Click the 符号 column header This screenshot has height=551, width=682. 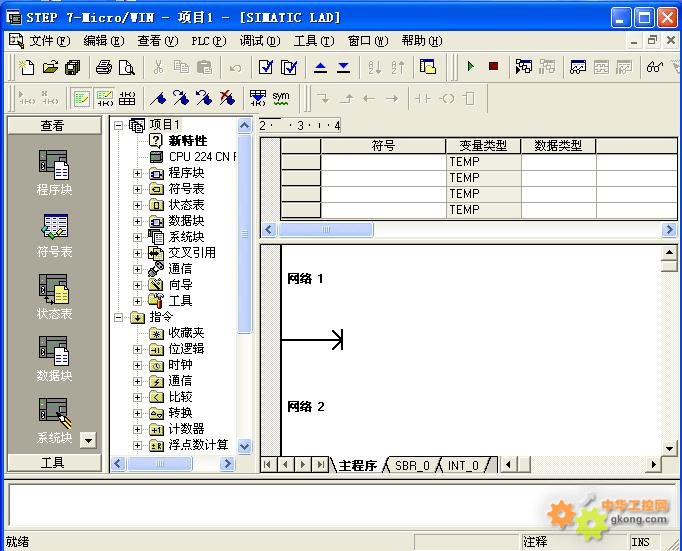pyautogui.click(x=383, y=146)
